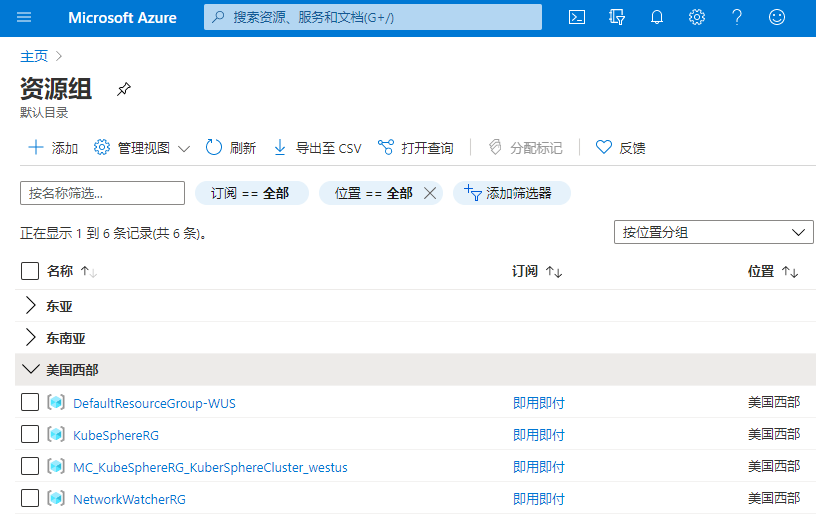
Task: Click 打开查询 in toolbar
Action: 415,148
